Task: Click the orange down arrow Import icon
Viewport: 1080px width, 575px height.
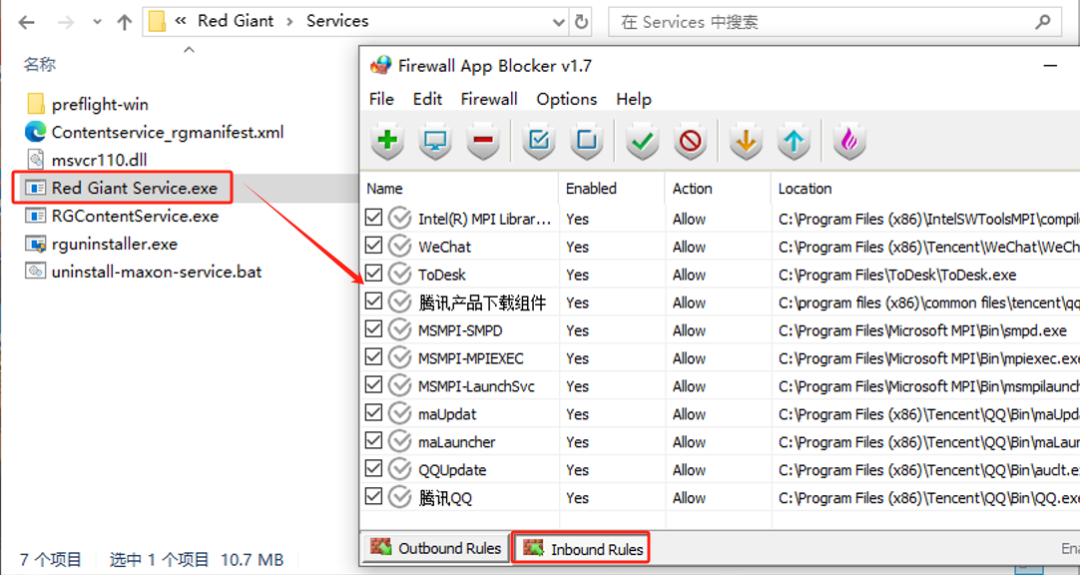Action: tap(745, 140)
